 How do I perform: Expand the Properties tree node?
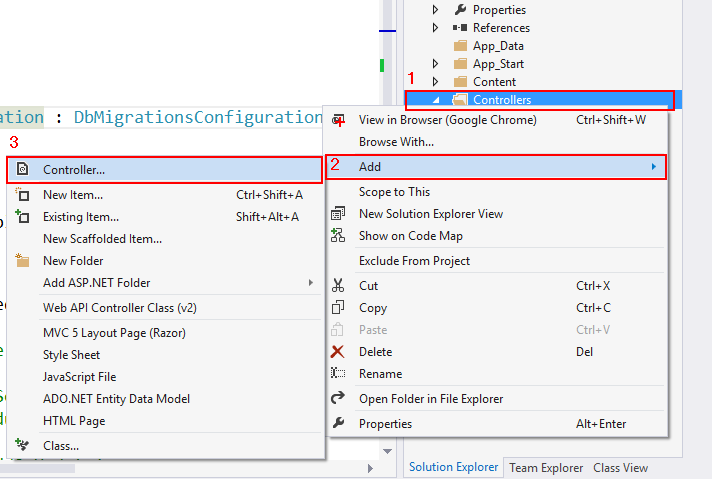pyautogui.click(x=436, y=10)
